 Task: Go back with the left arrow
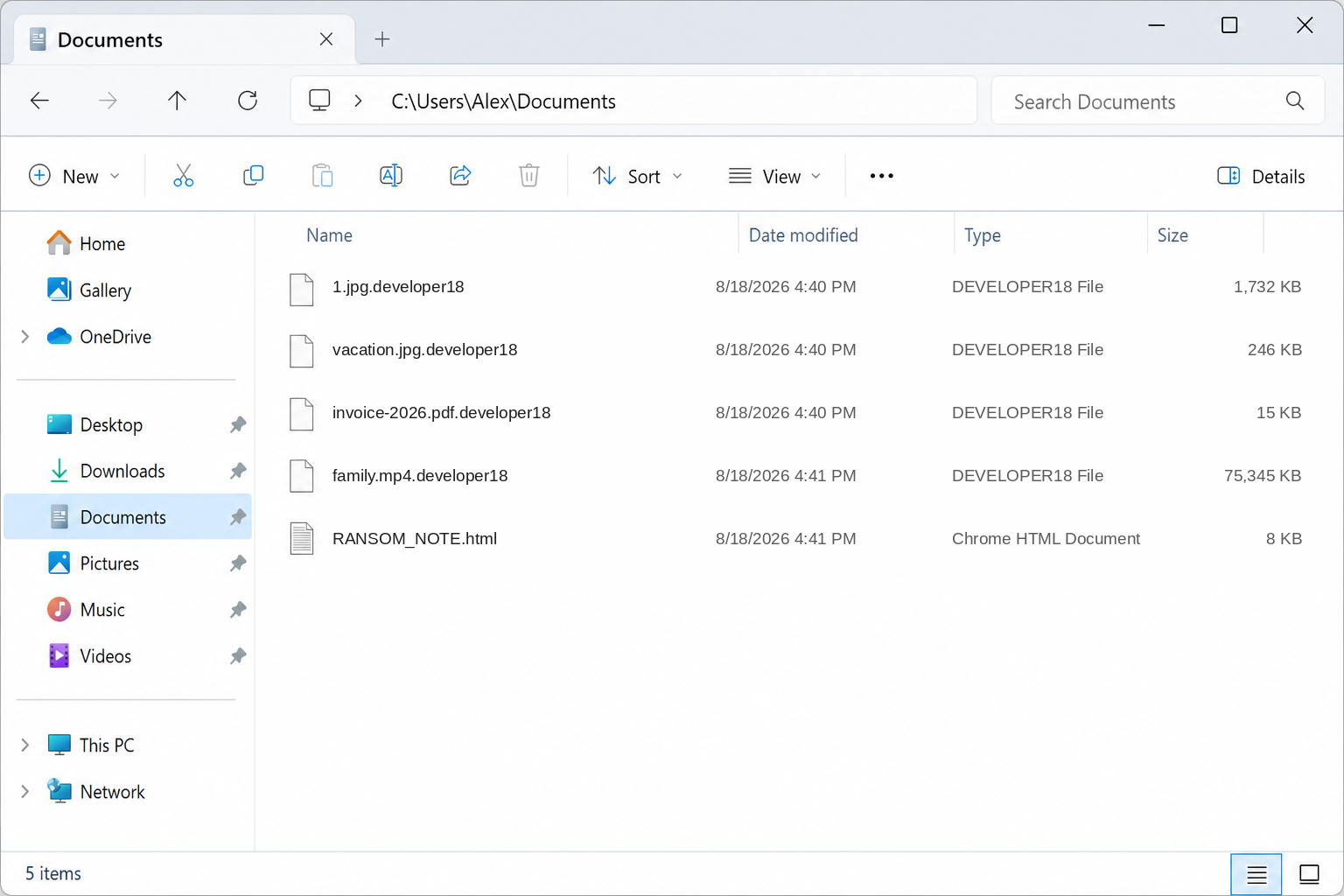point(39,101)
